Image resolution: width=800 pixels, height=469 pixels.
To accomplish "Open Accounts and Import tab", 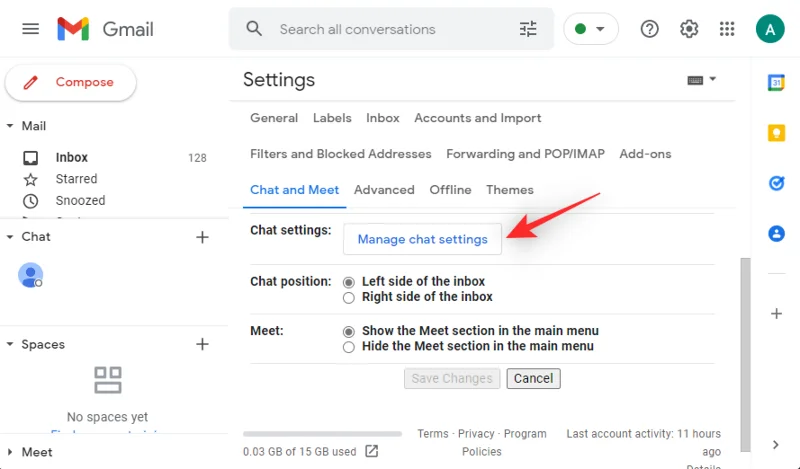I will point(478,118).
